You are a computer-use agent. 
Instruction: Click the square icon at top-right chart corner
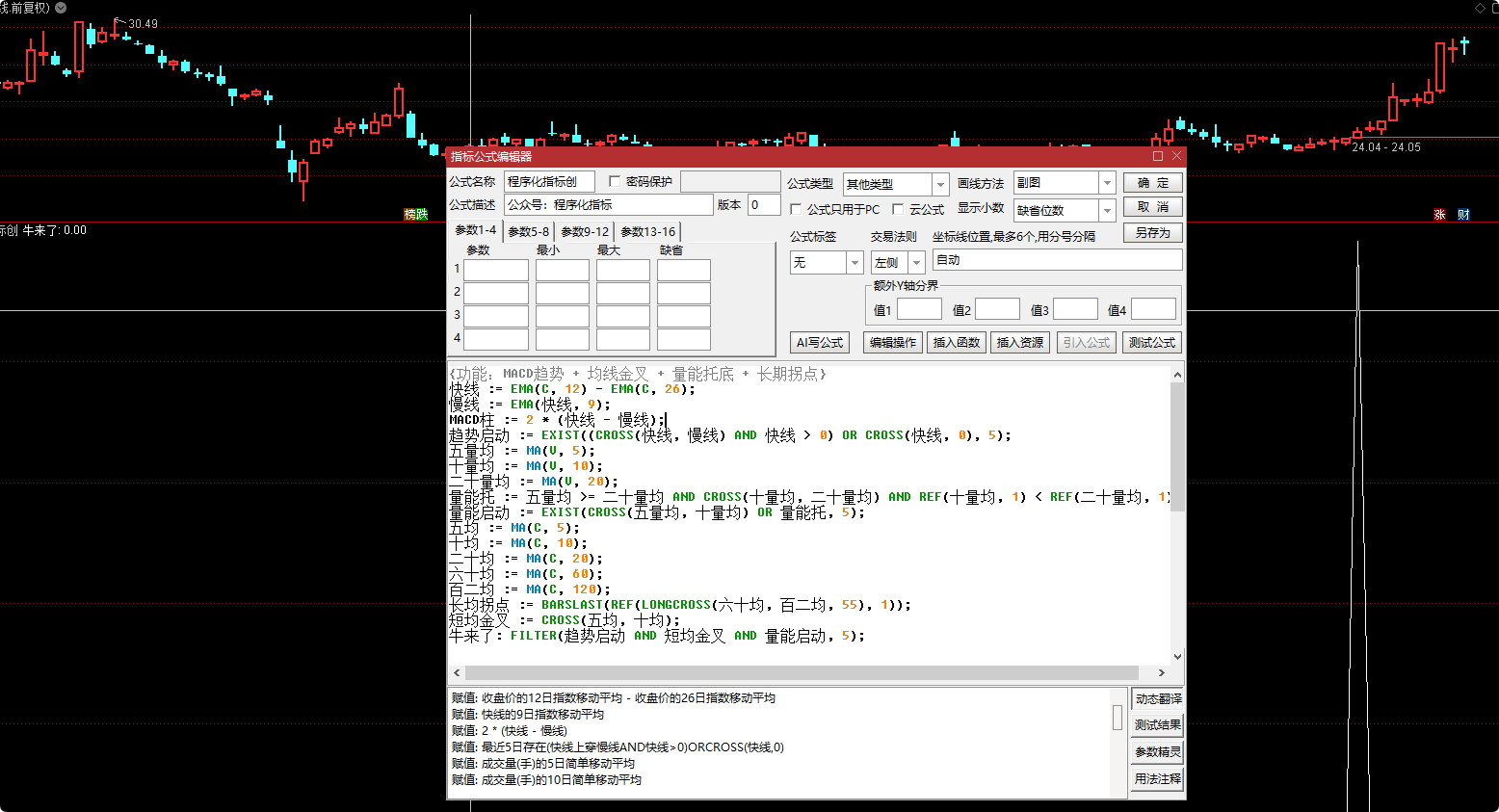(1495, 8)
